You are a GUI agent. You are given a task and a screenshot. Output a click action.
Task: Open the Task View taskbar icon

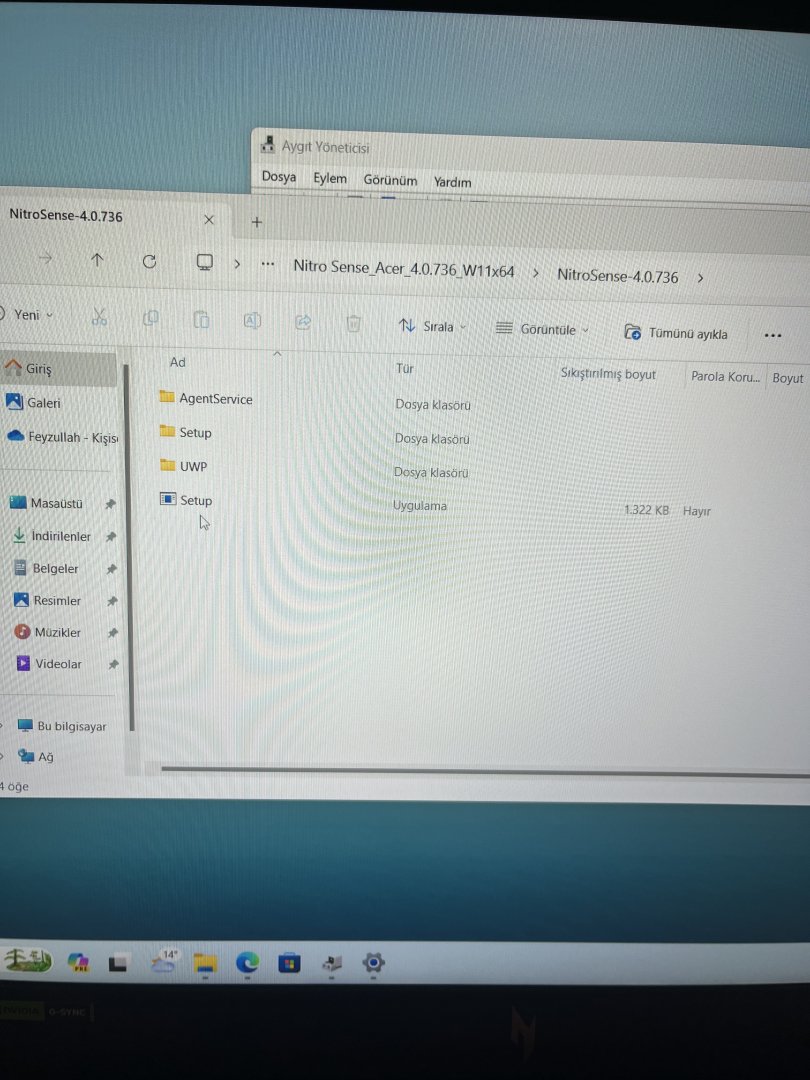(x=118, y=962)
